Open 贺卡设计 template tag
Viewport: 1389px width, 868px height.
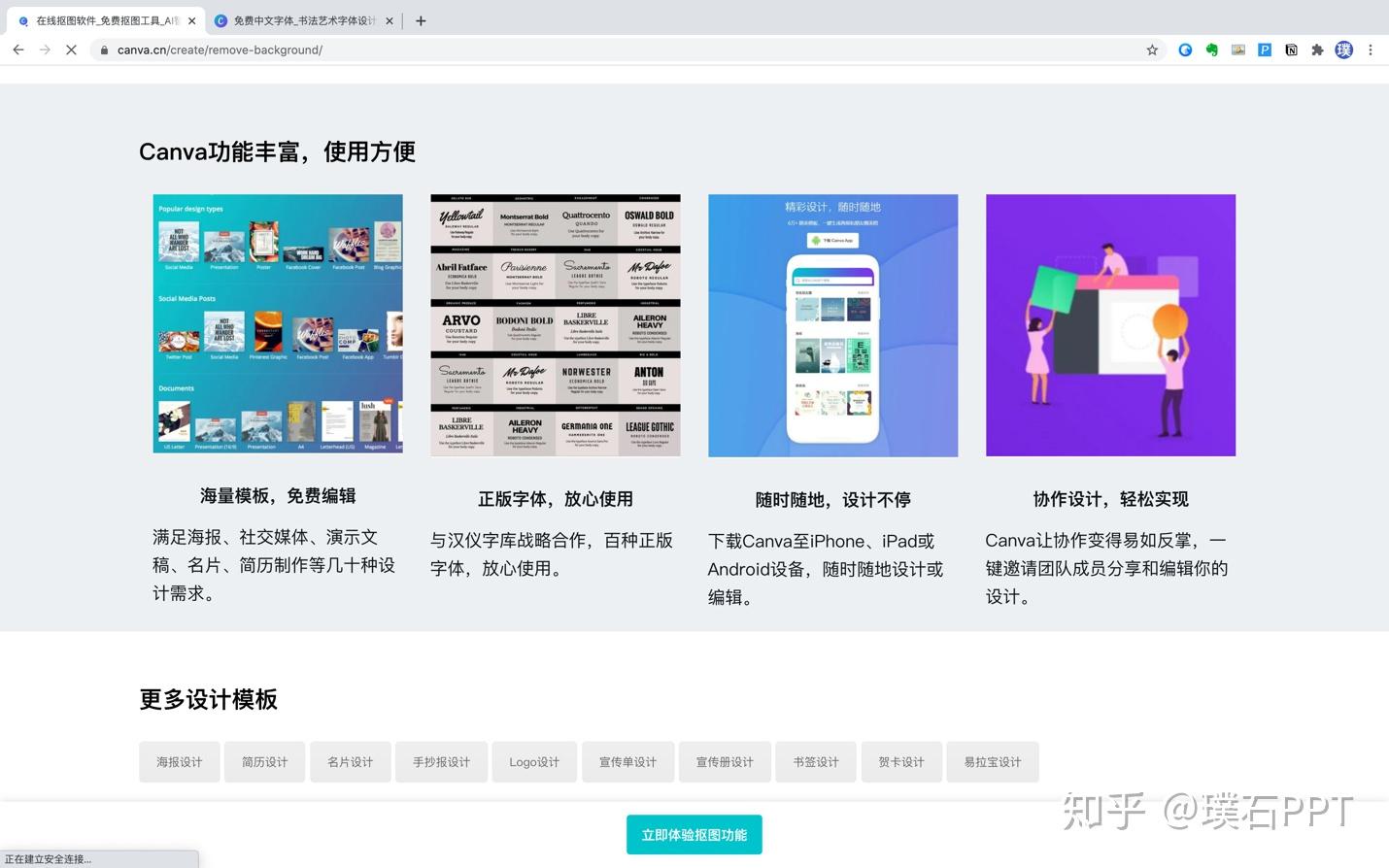point(901,762)
